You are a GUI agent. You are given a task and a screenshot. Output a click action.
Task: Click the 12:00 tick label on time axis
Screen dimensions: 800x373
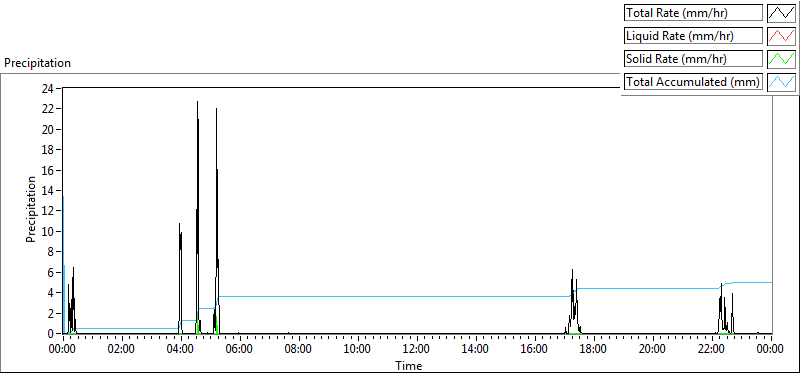[417, 350]
